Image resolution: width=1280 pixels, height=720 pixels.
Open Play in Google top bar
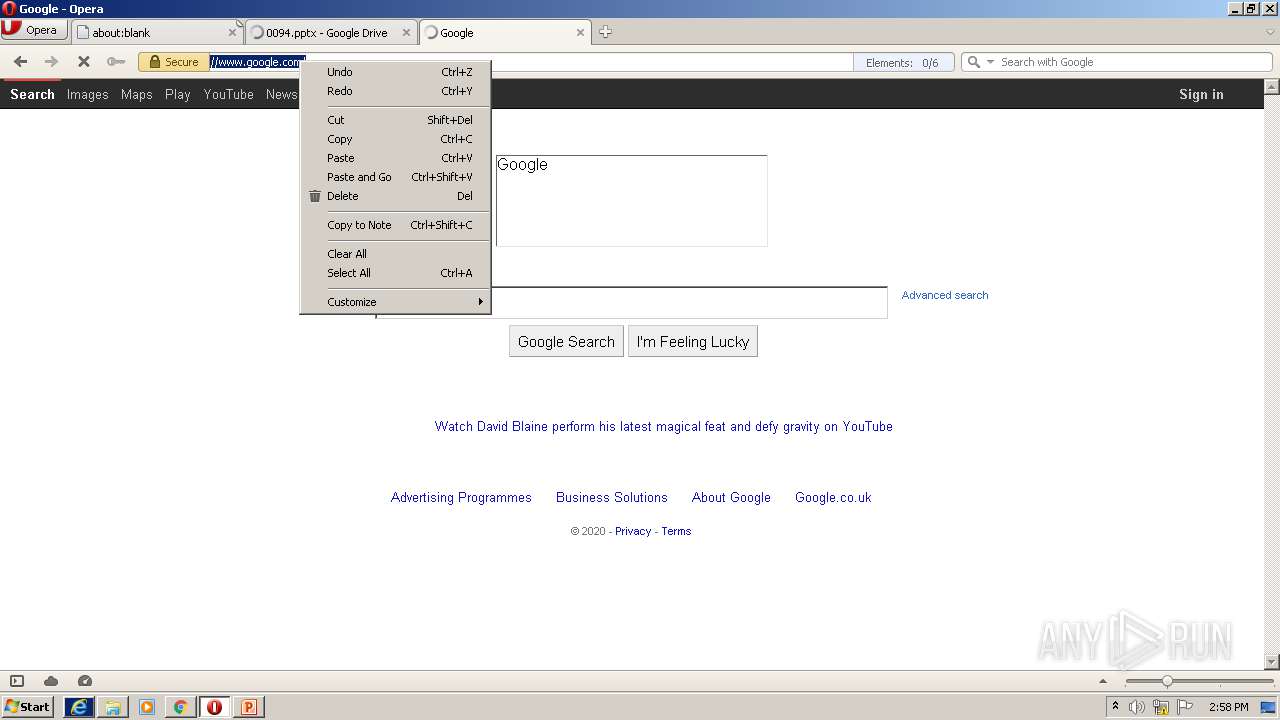[178, 94]
